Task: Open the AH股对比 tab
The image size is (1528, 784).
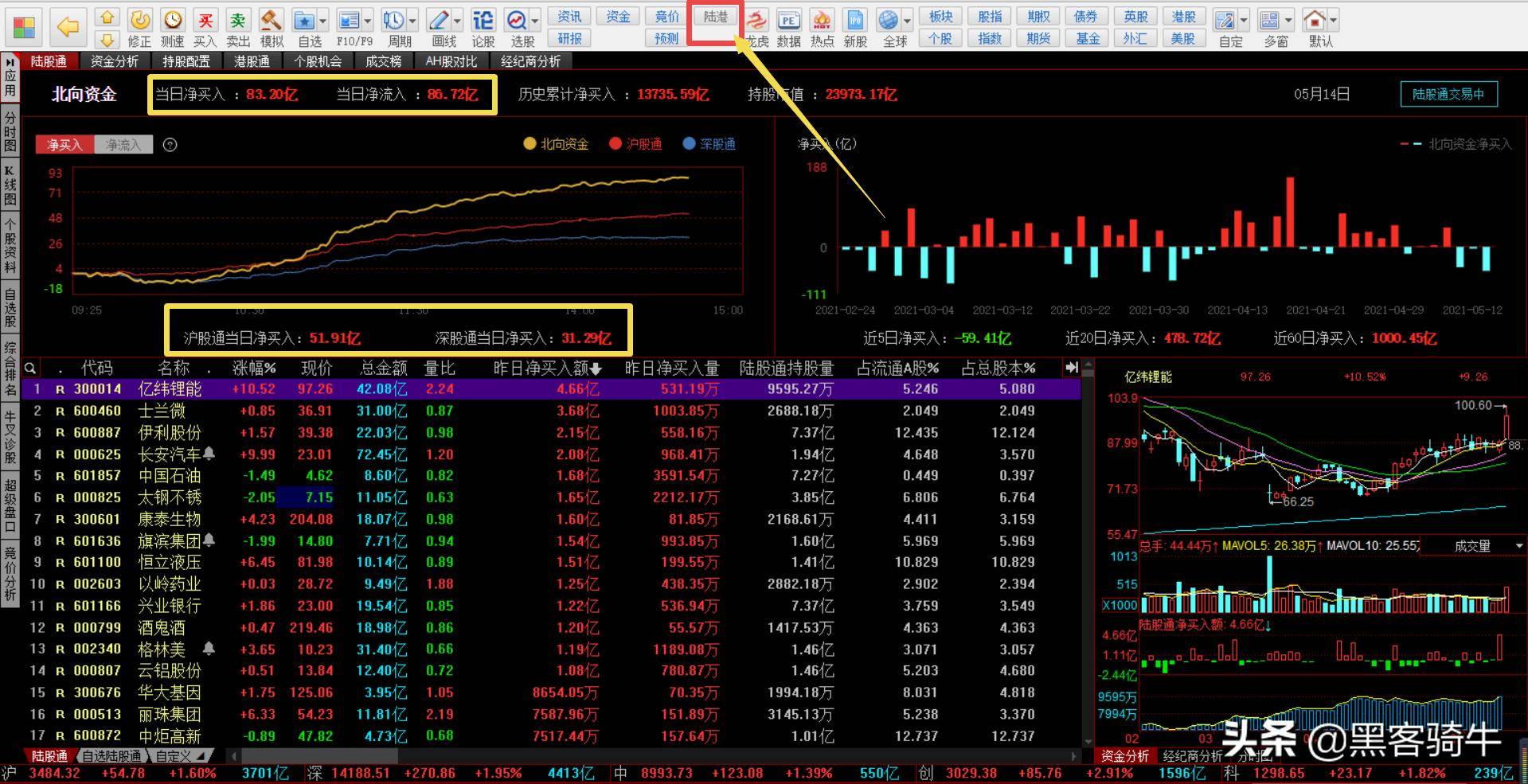Action: 451,61
